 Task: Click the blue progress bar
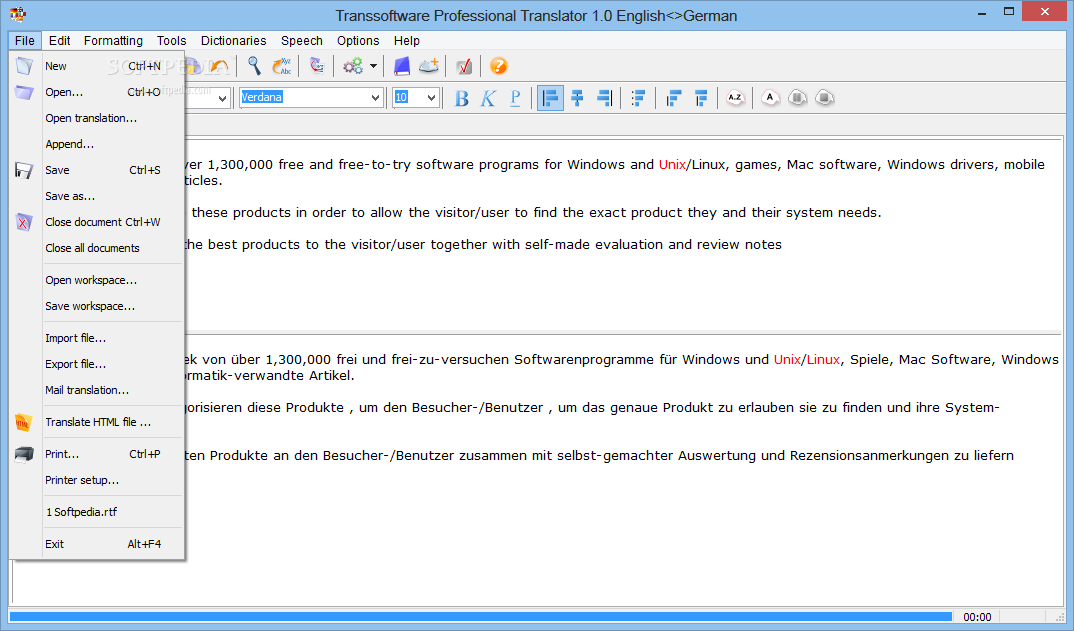coord(481,617)
